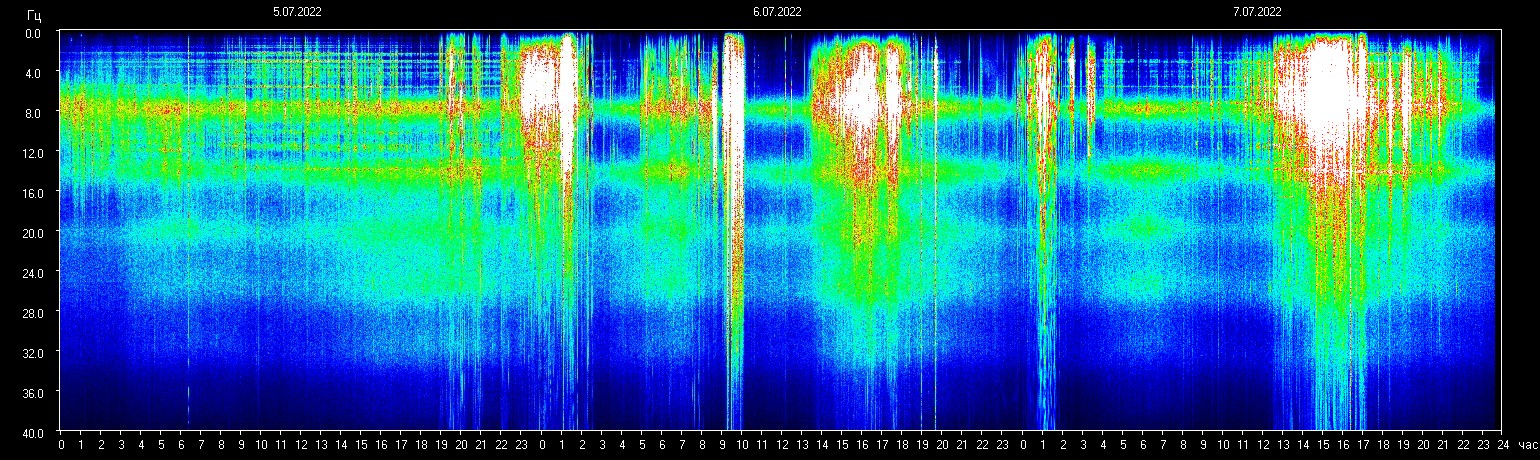Click the Гц frequency axis unit label
The width and height of the screenshot is (1540, 460).
(x=34, y=14)
